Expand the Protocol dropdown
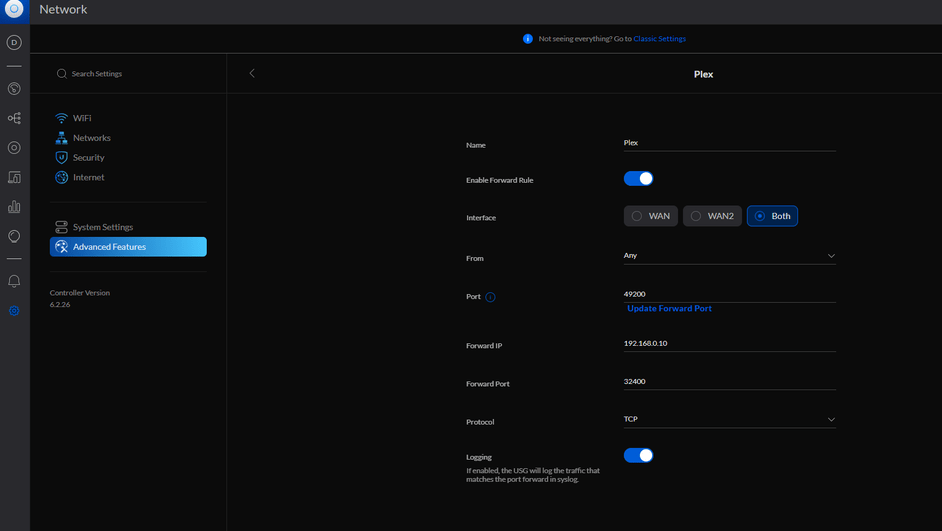 click(x=729, y=419)
